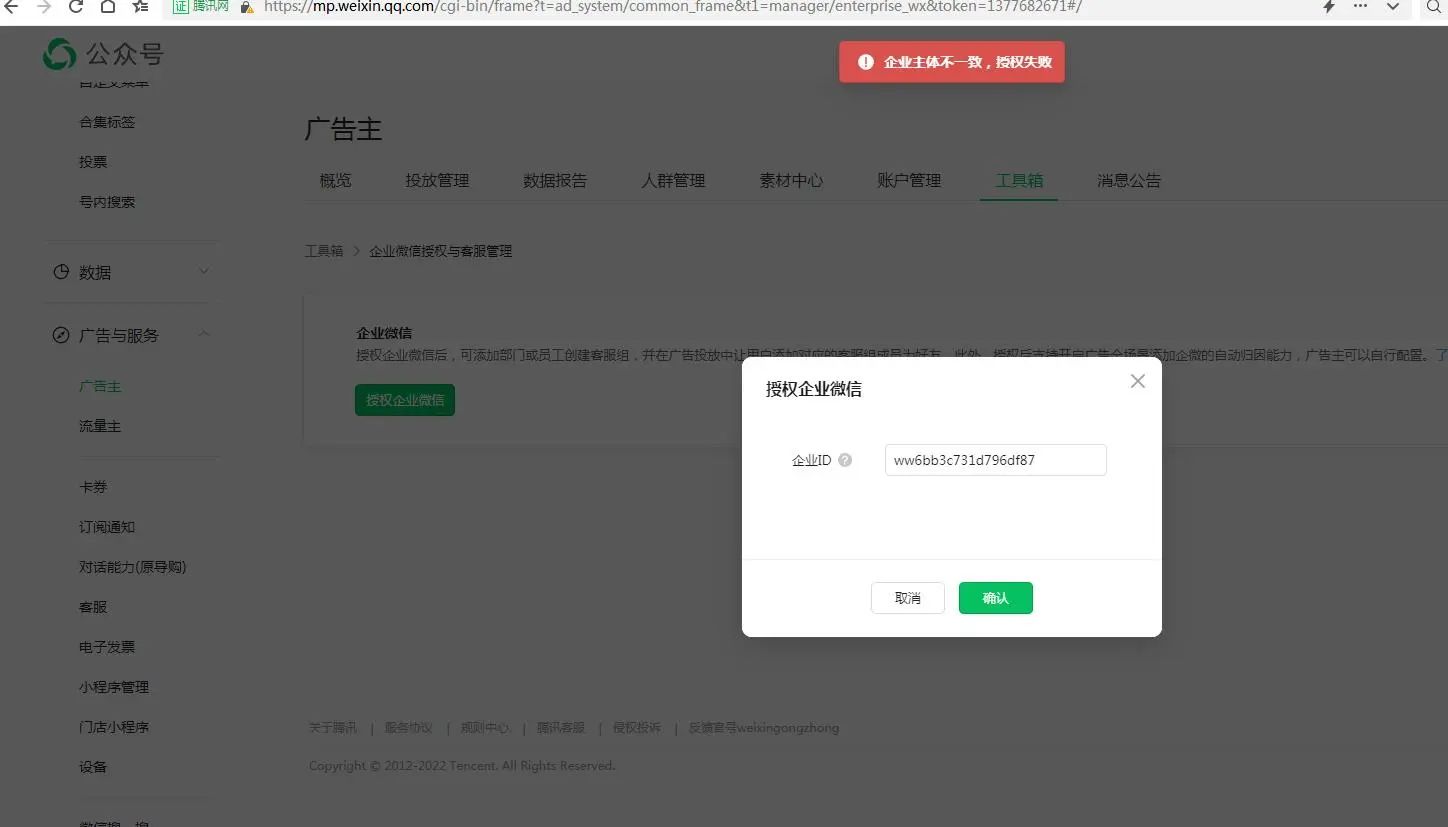1448x827 pixels.
Task: Click the 取消 button
Action: click(x=908, y=598)
